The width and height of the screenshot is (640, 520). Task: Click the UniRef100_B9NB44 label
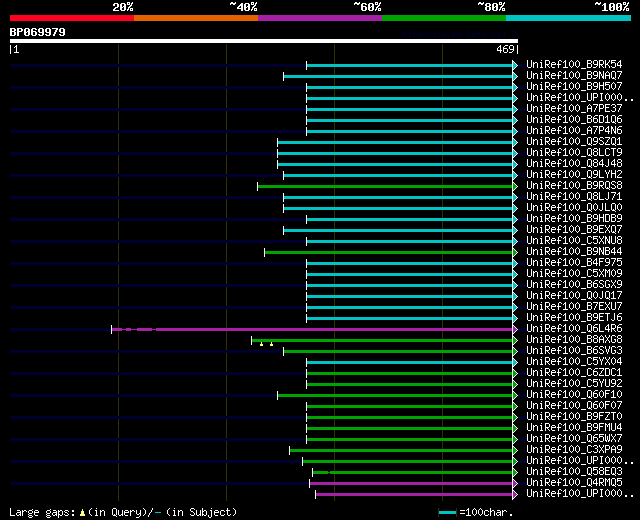[x=574, y=252]
